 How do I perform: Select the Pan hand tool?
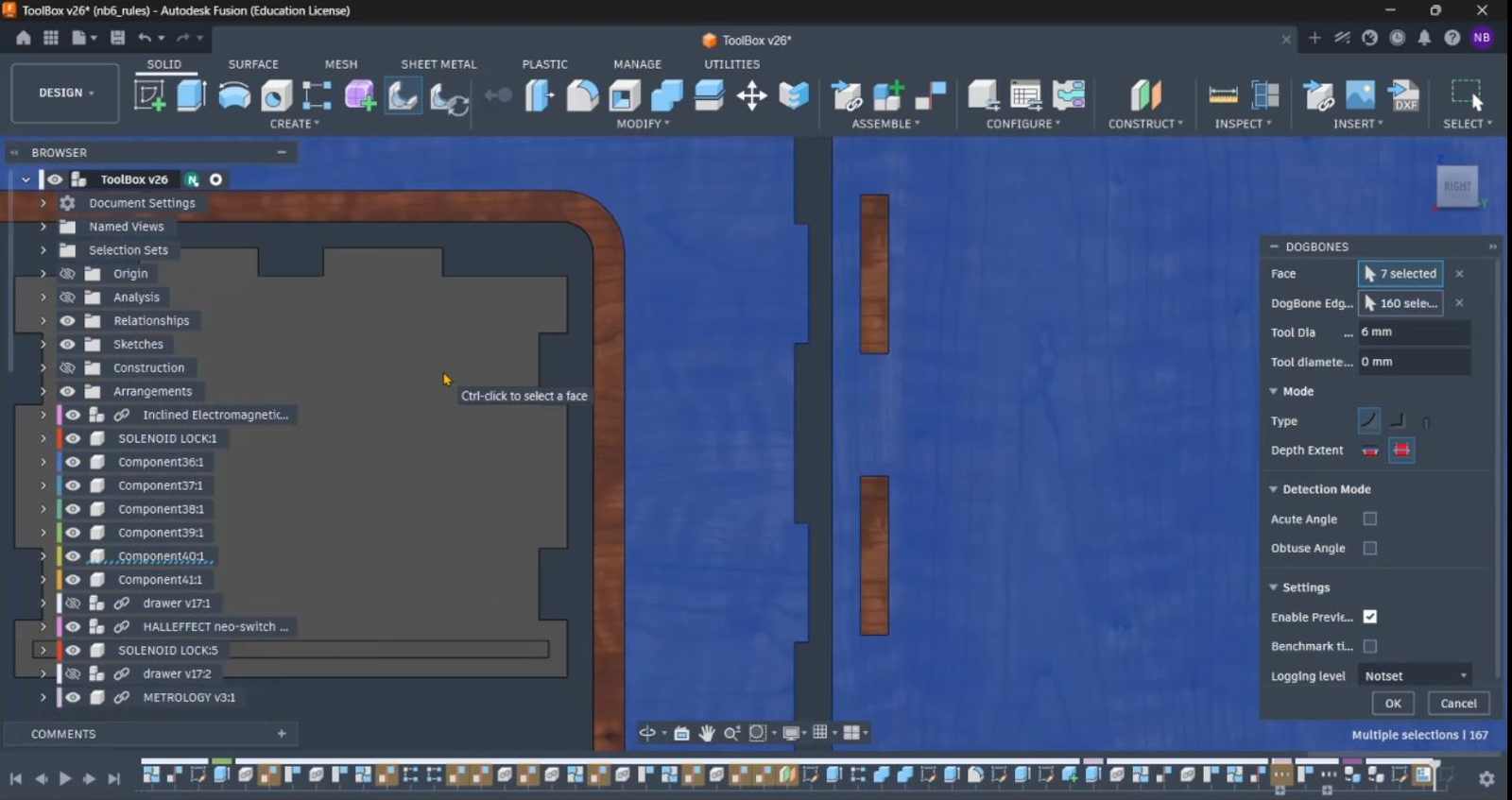(x=707, y=733)
